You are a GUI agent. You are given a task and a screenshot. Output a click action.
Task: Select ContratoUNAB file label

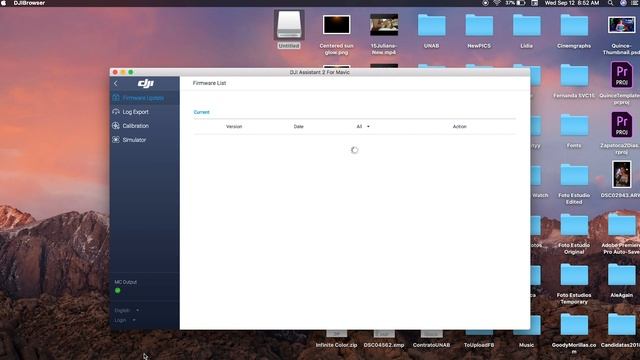pos(431,345)
